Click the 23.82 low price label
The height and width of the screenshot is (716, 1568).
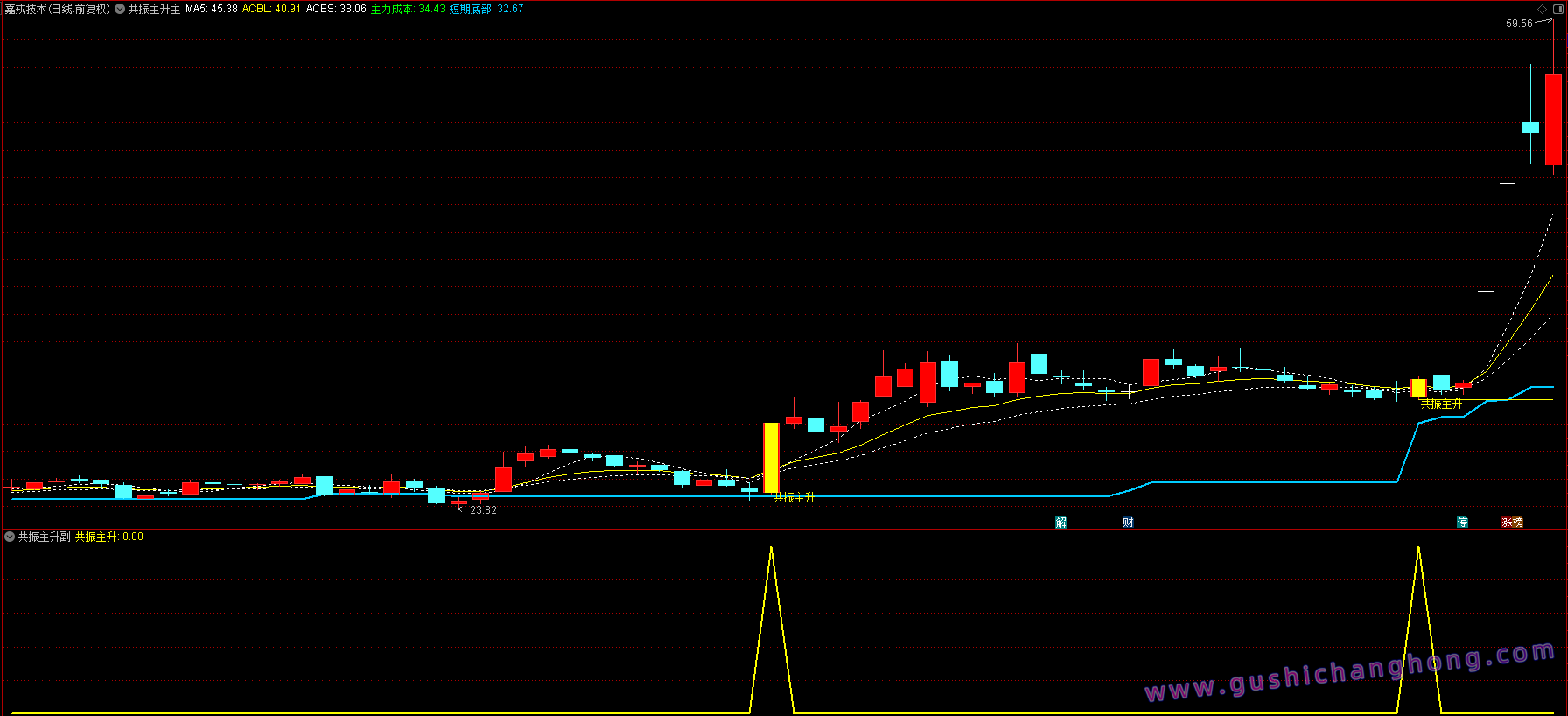[483, 510]
